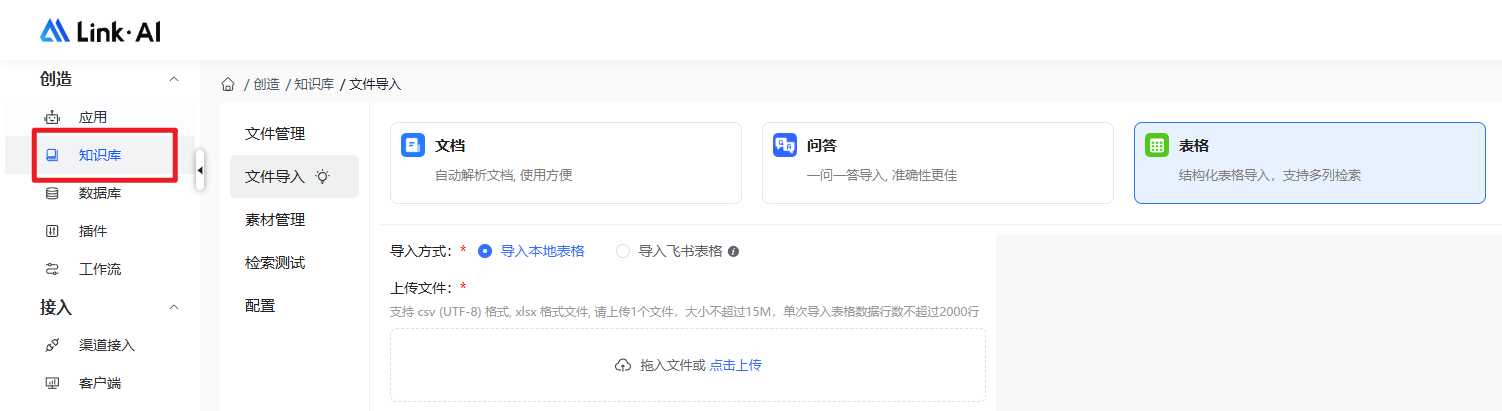Screen dimensions: 1502x411
Task: Open 应用 in the sidebar
Action: [x=100, y=117]
